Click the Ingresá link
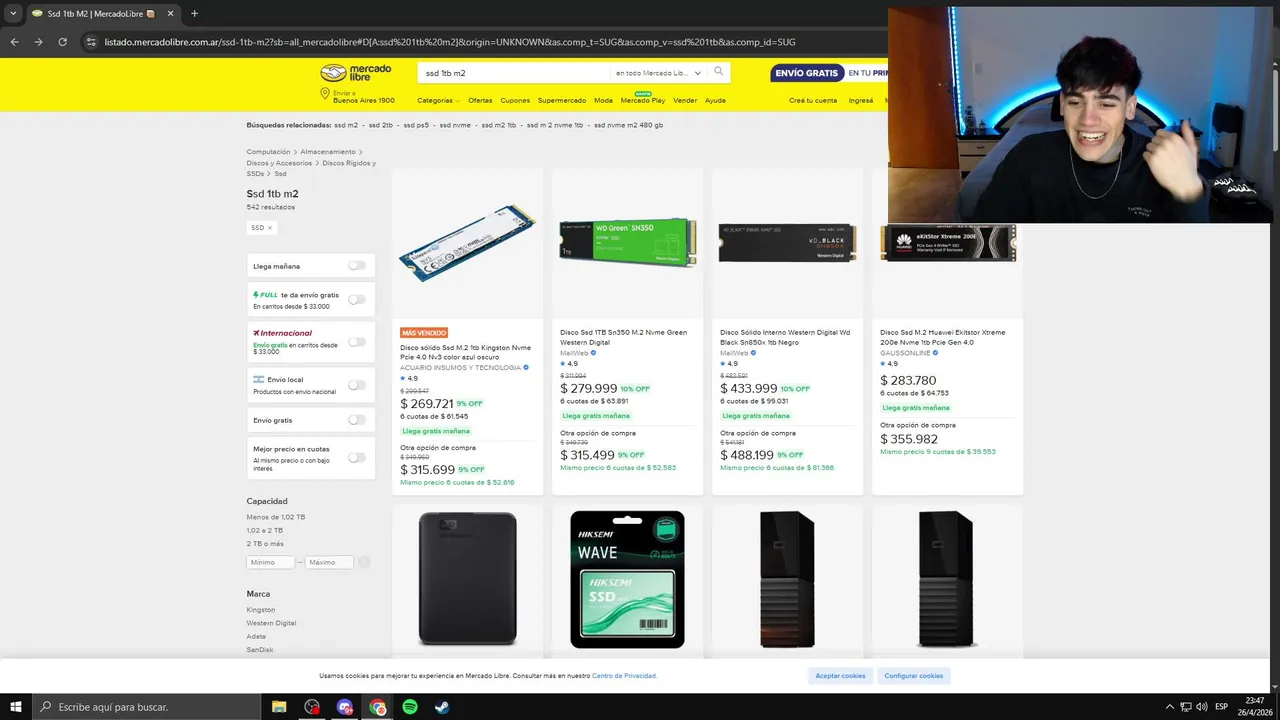The width and height of the screenshot is (1280, 720). 860,100
